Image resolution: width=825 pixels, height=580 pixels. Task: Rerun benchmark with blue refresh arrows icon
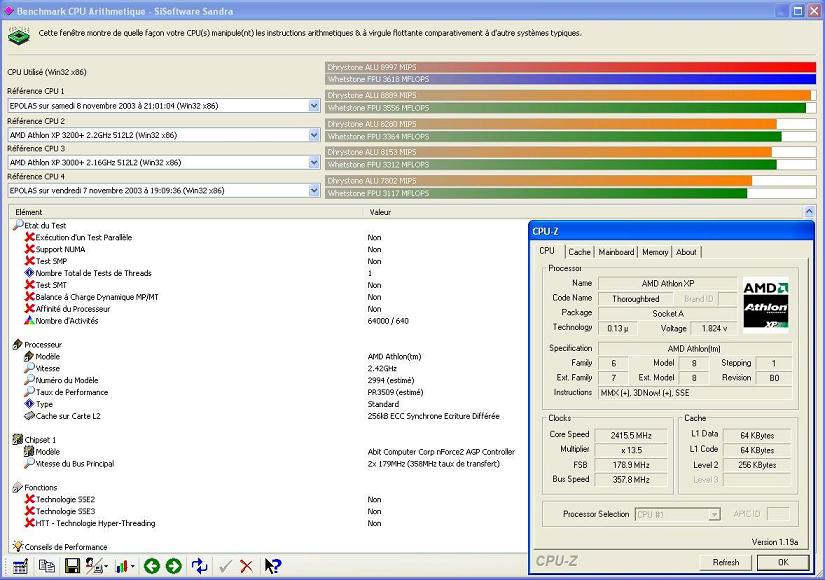click(200, 566)
